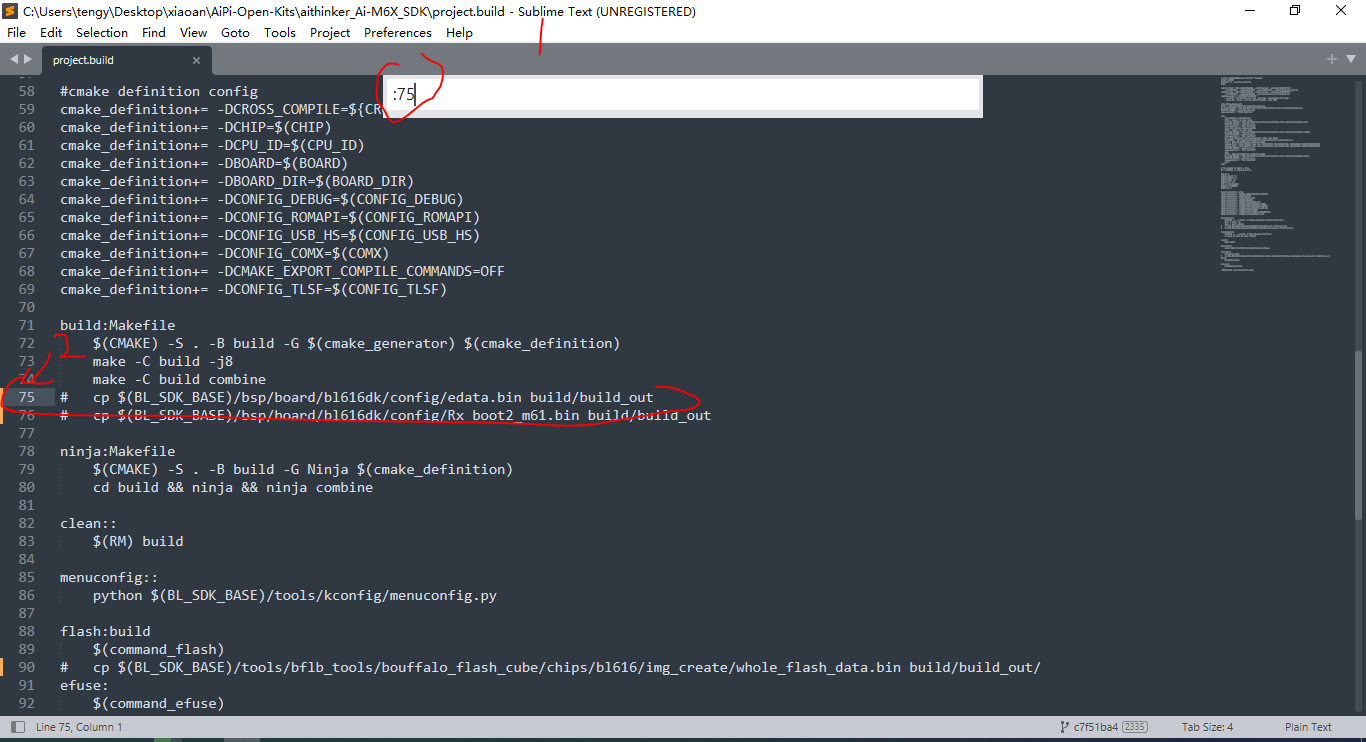The image size is (1366, 742).
Task: Click the Line 75, Column 1 indicator
Action: [x=79, y=727]
